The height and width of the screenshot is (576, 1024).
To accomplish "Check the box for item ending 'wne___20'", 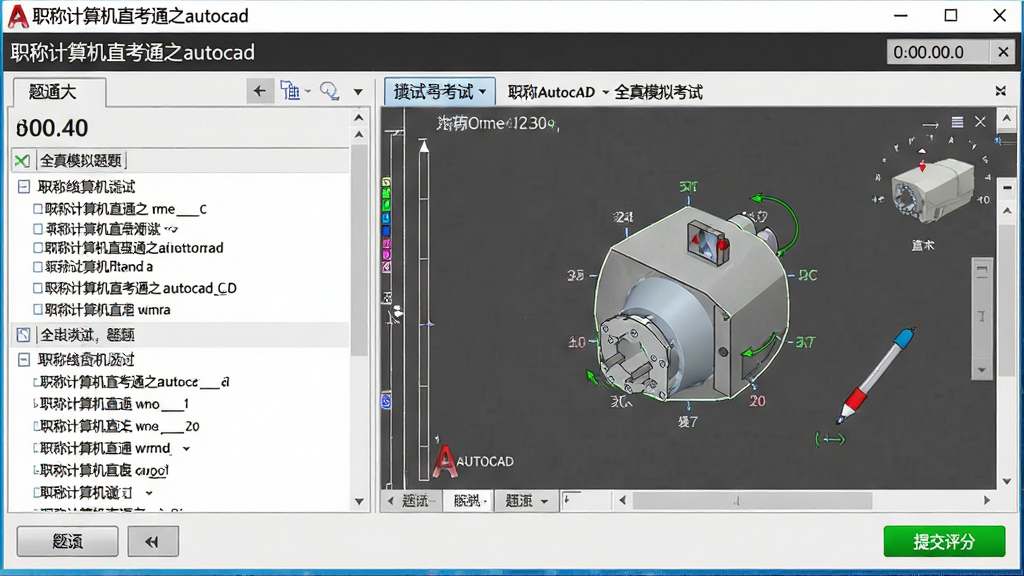I will click(37, 426).
